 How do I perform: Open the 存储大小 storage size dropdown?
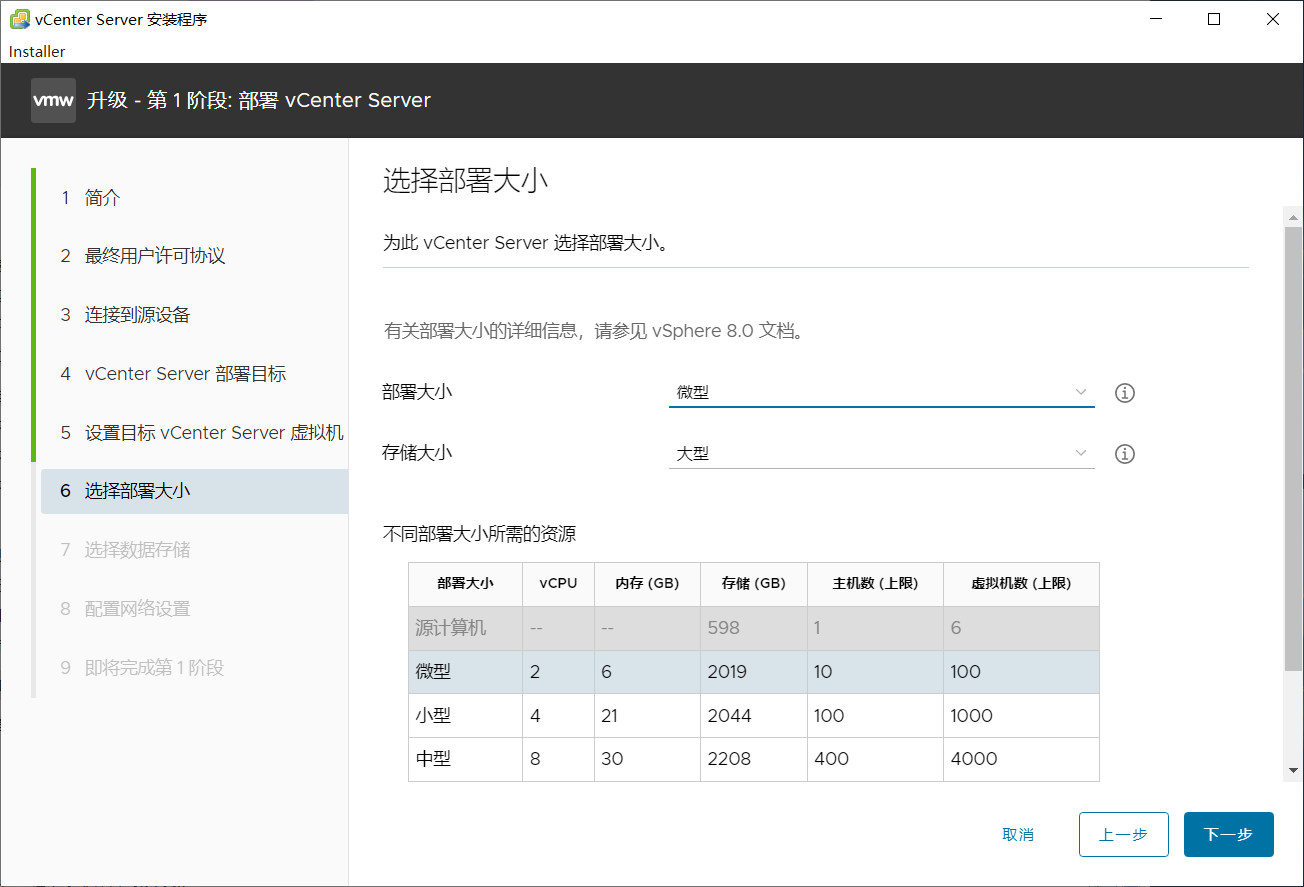tap(880, 452)
